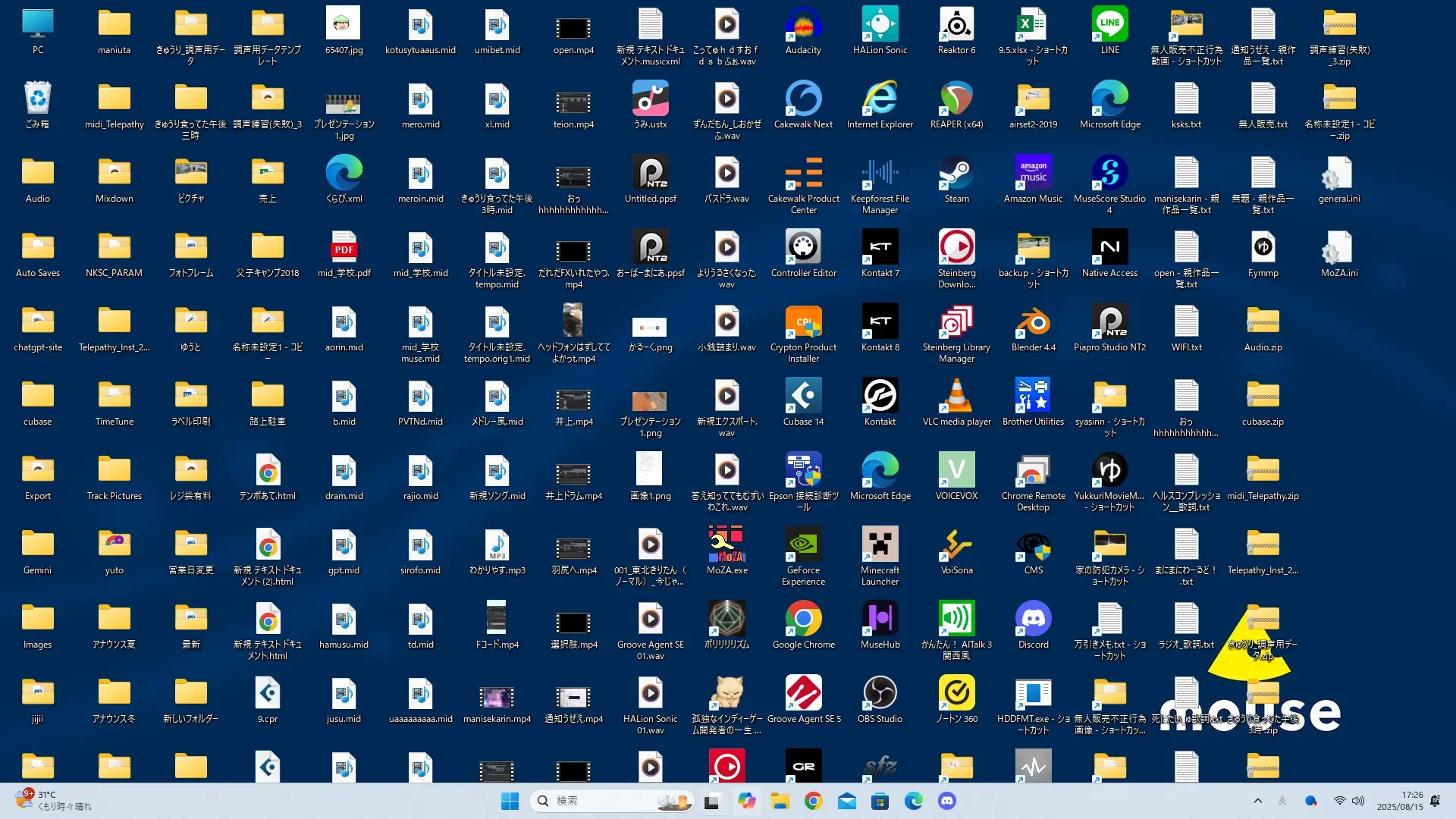Screen dimensions: 1456x819
Task: Open the Windows Start menu button
Action: (510, 801)
